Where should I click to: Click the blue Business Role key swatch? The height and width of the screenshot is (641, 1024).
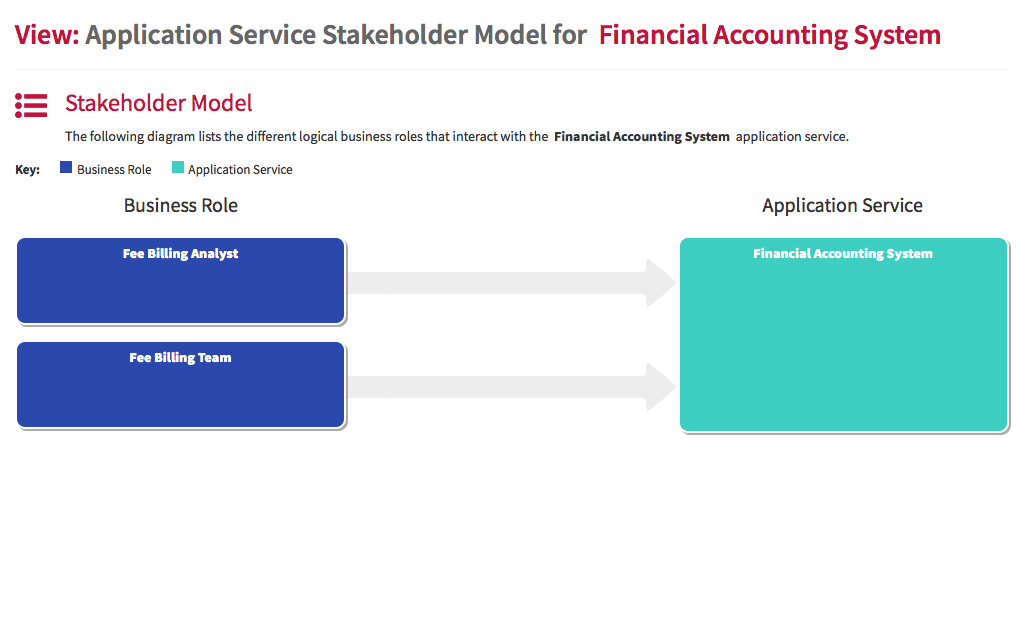pos(66,168)
